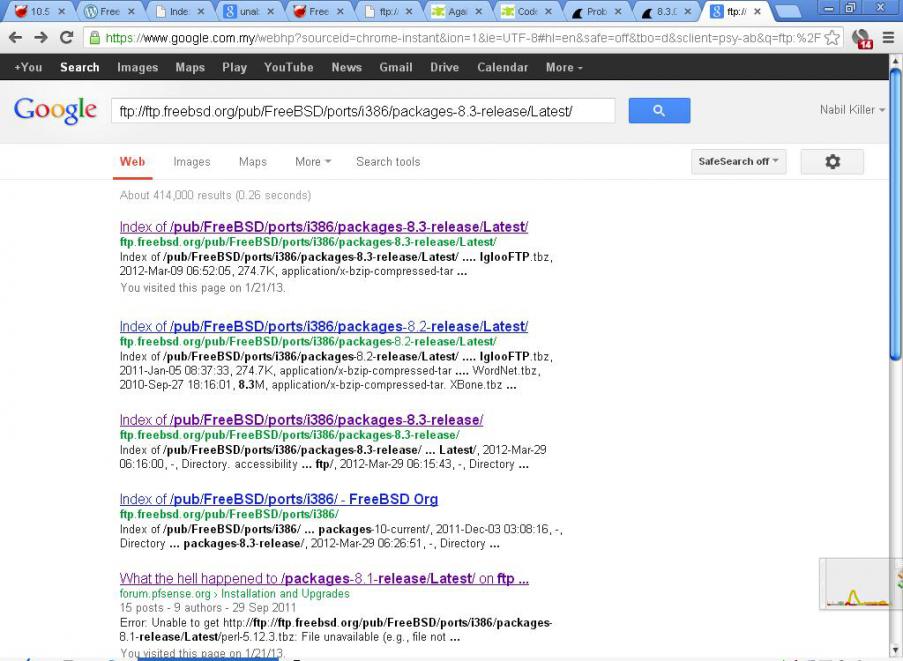Screen dimensions: 903x661
Task: Open "Gmail" in the Google bar
Action: coord(396,67)
